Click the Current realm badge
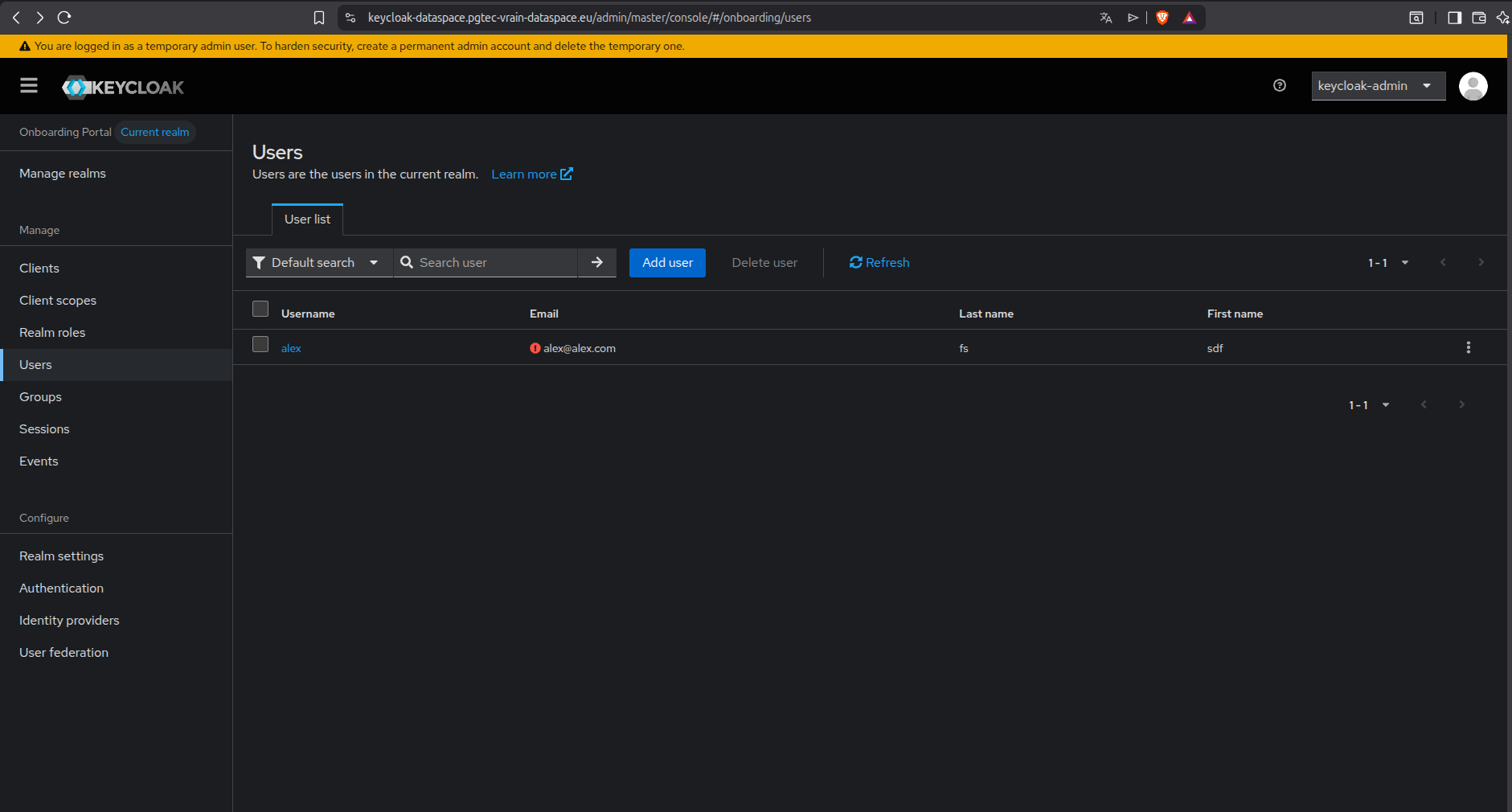Viewport: 1512px width, 812px height. 155,132
